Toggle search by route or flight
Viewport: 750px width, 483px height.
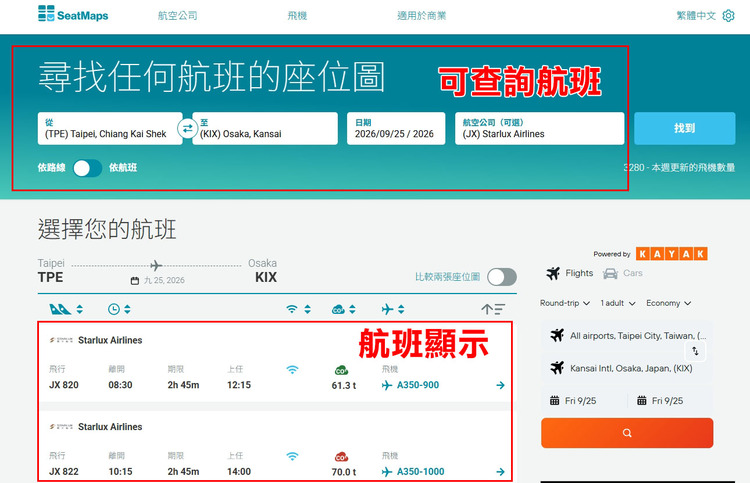click(88, 168)
